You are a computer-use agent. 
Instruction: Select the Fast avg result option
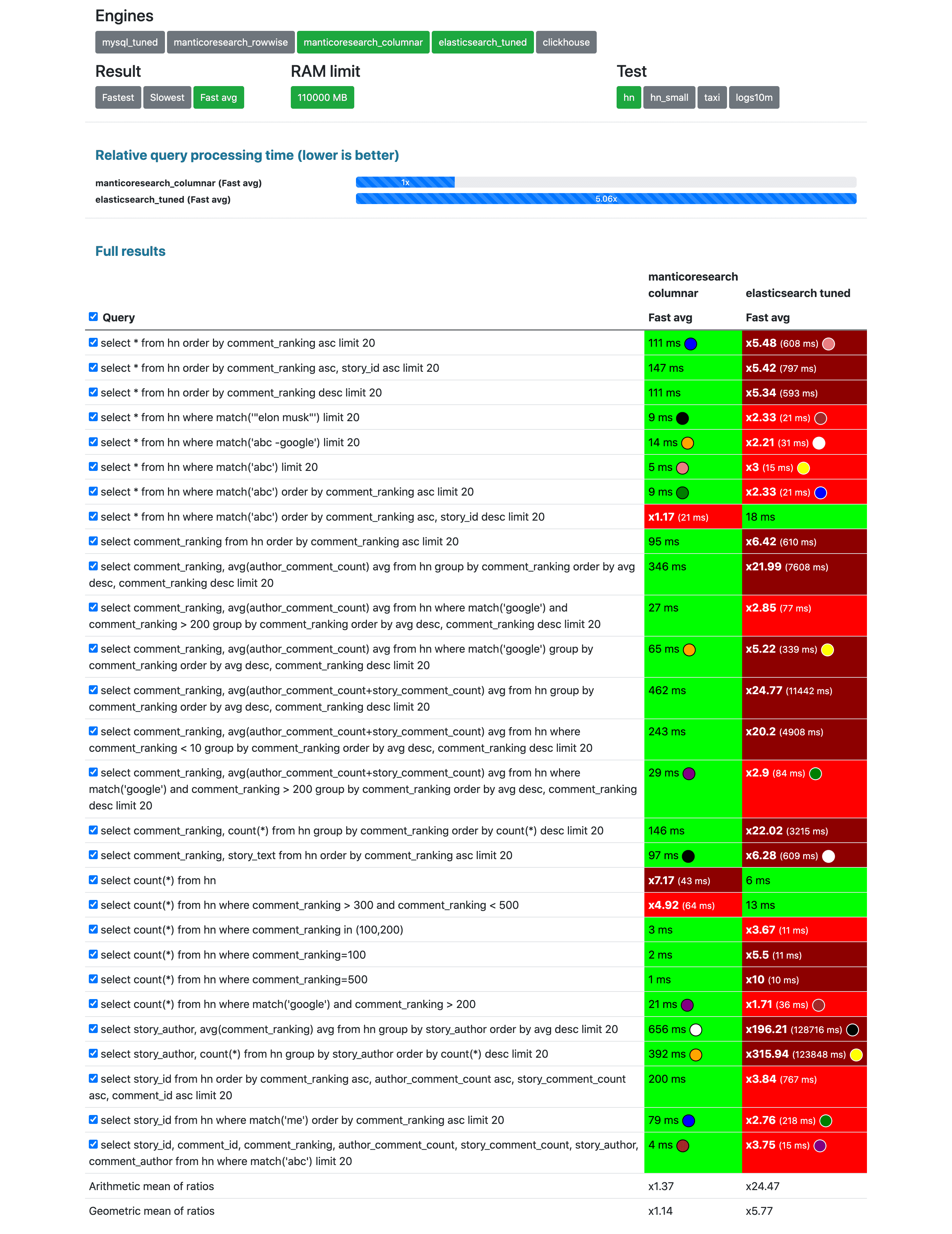[219, 97]
